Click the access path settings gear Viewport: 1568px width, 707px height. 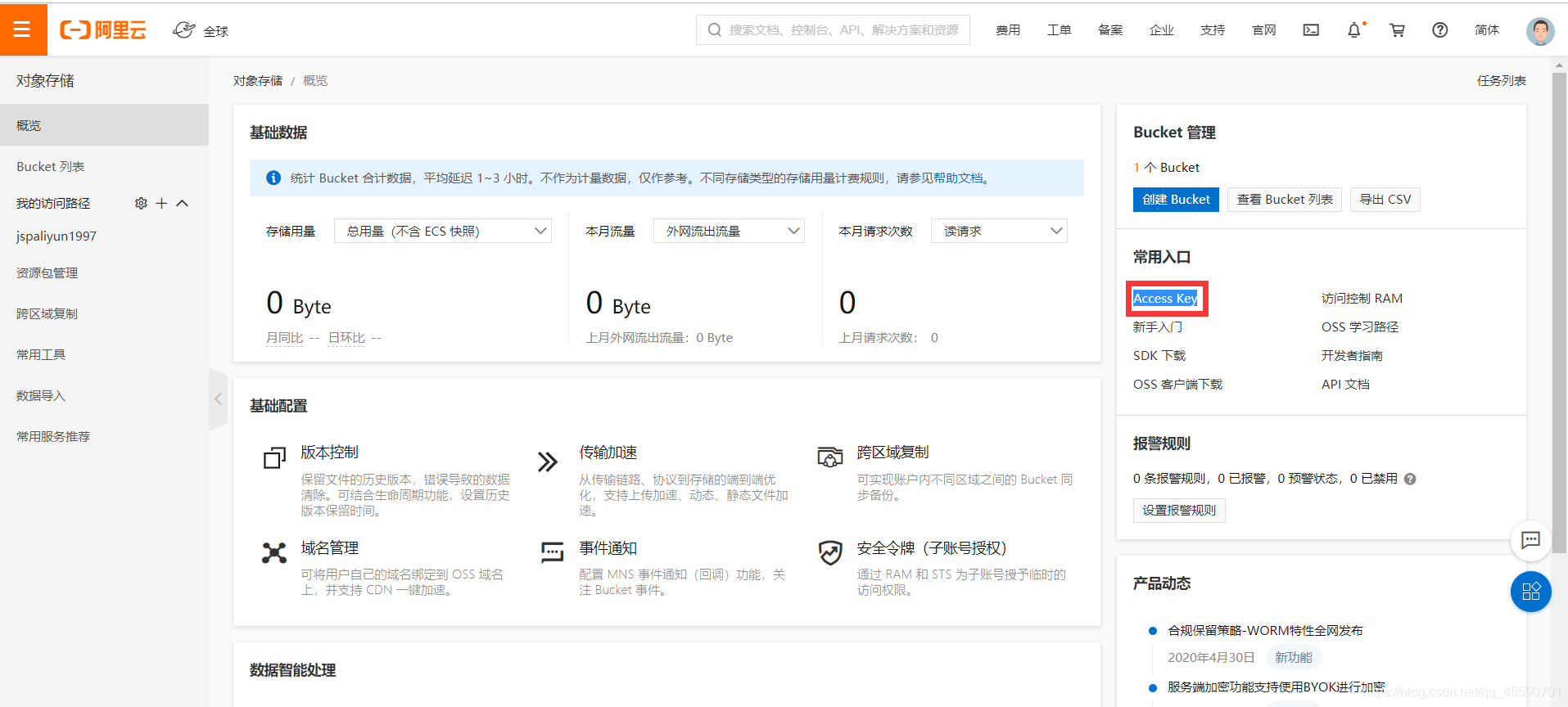tap(141, 203)
